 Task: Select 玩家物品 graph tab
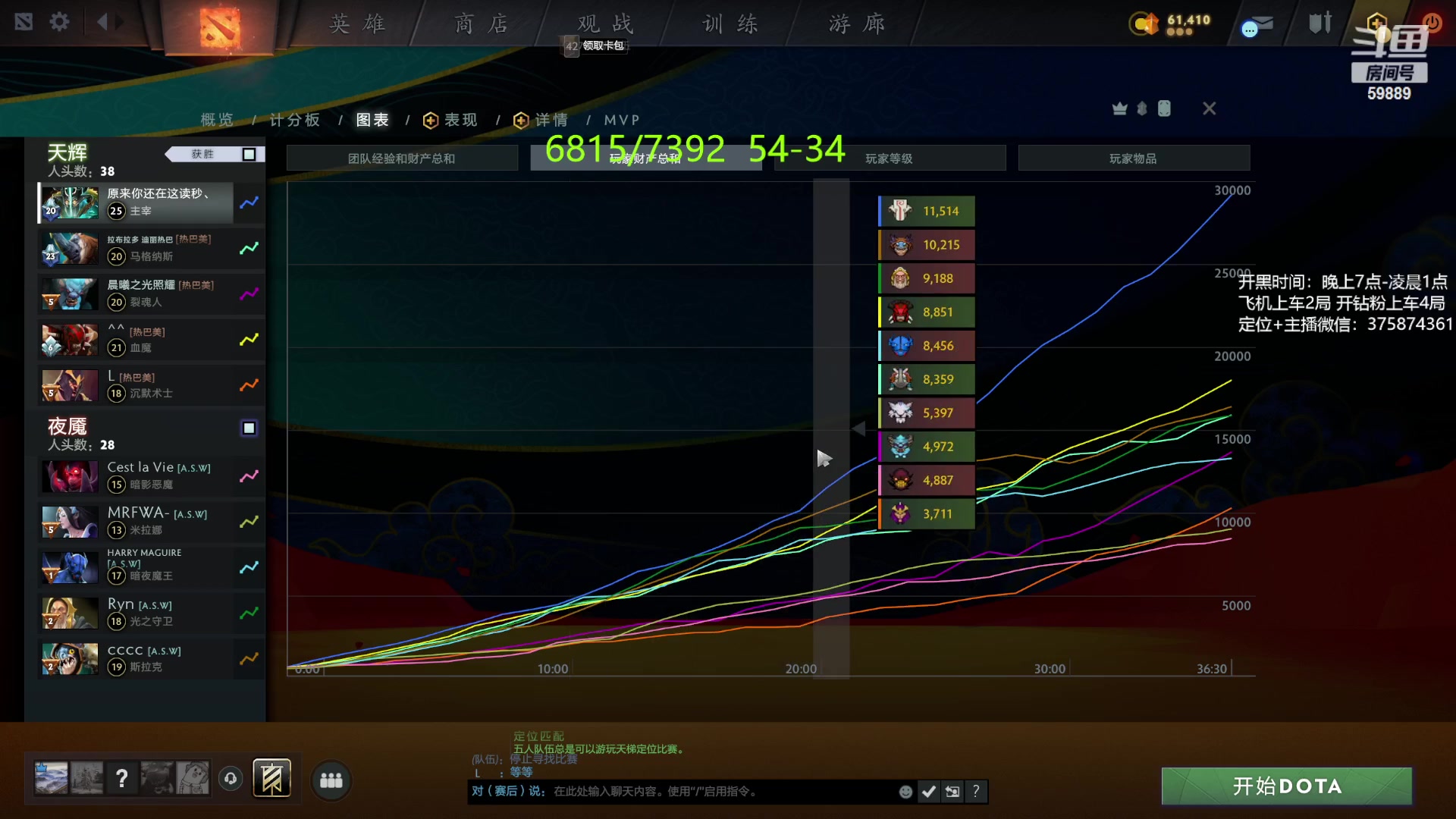[x=1134, y=158]
